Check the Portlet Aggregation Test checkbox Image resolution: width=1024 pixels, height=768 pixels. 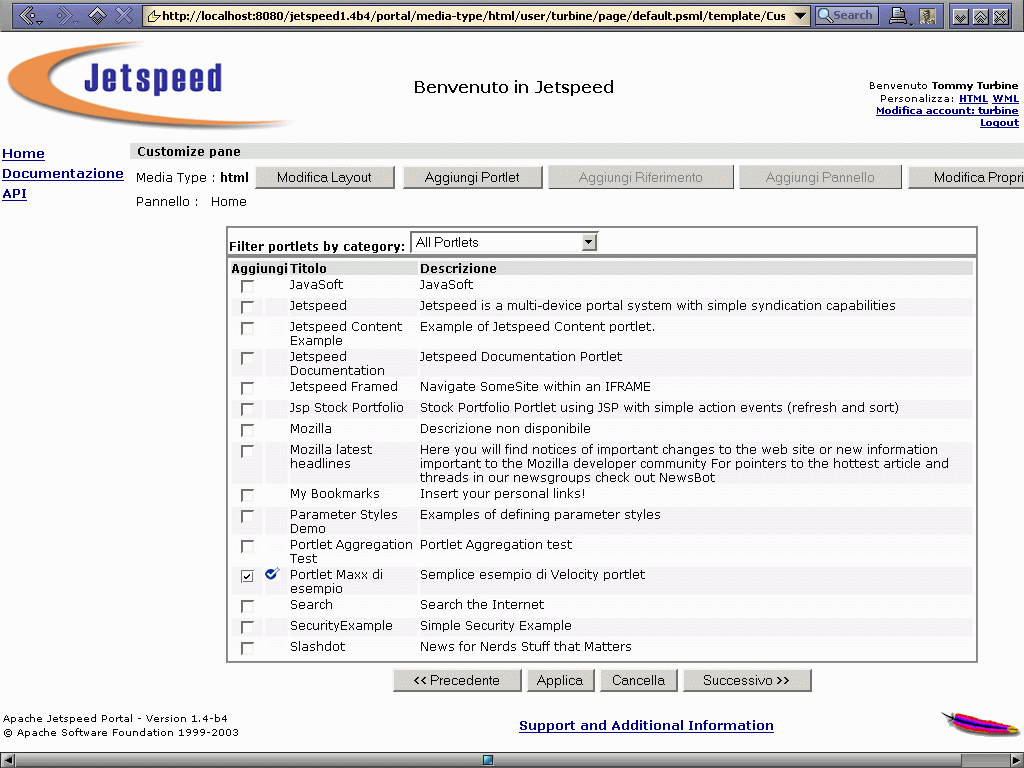click(x=247, y=546)
